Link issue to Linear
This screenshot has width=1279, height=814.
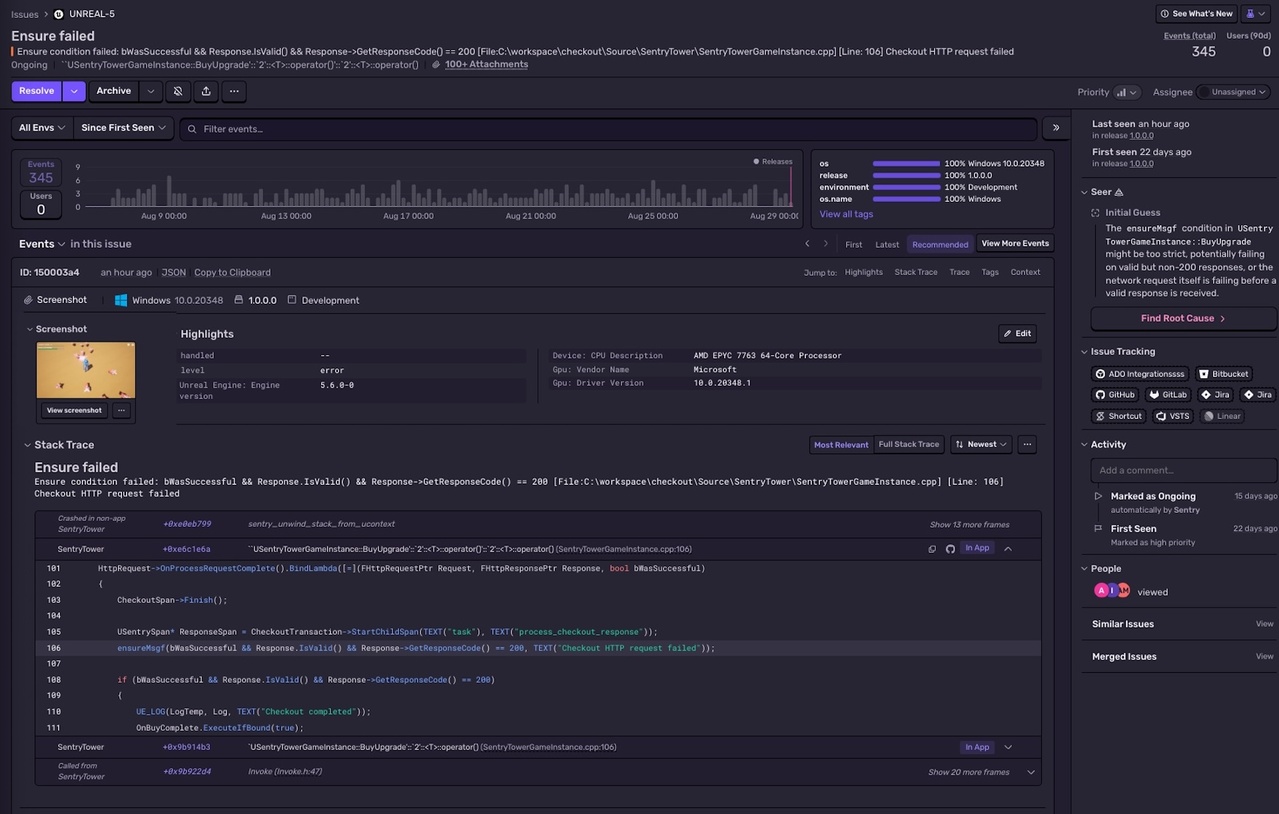[x=1222, y=416]
